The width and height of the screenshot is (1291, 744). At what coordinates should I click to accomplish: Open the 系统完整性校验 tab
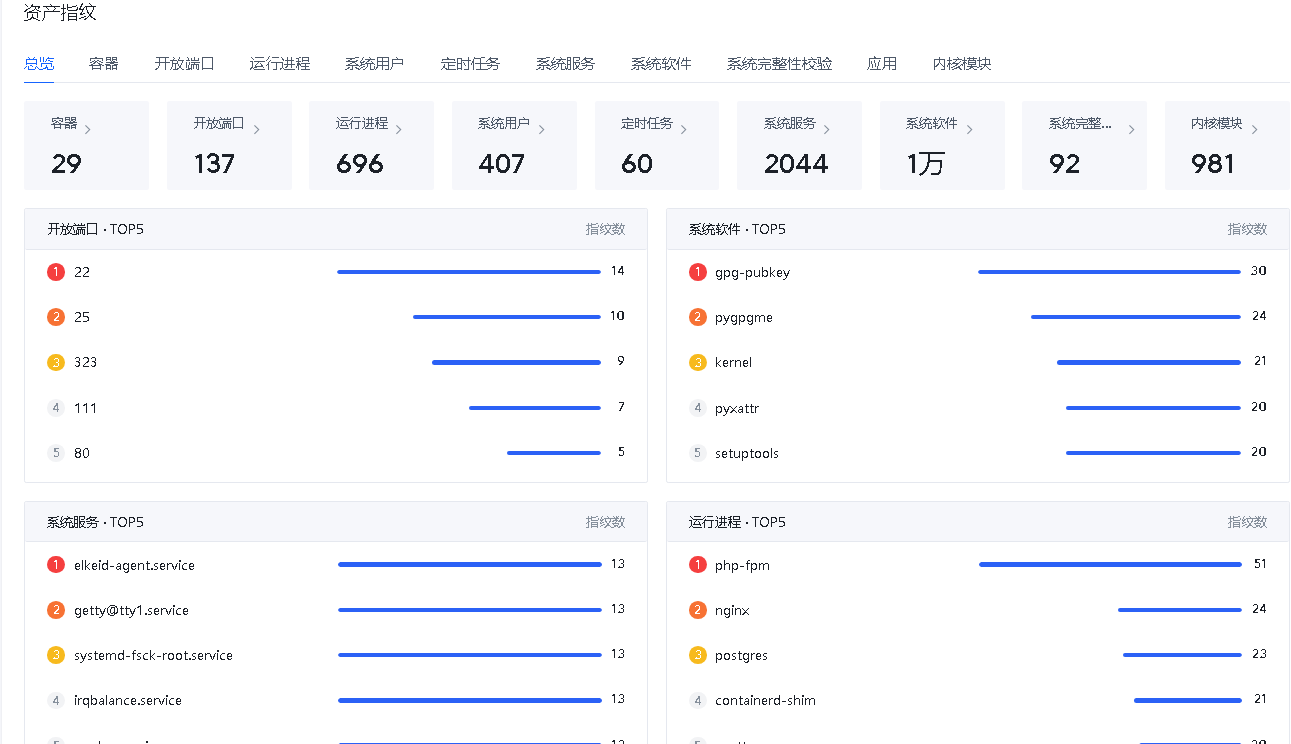click(x=779, y=64)
